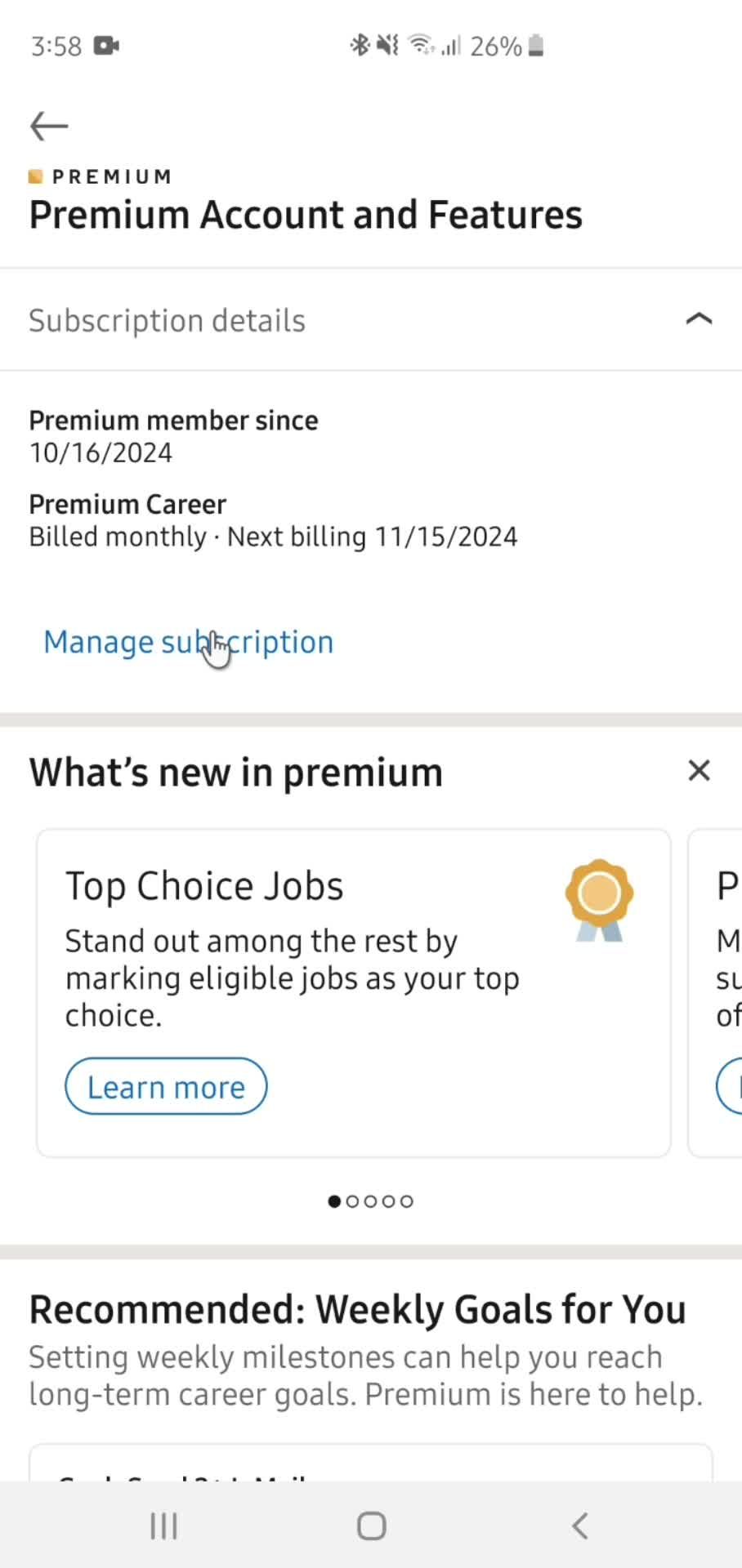Screen dimensions: 742x1568
Task: Select the second carousel page dot
Action: coord(352,1201)
